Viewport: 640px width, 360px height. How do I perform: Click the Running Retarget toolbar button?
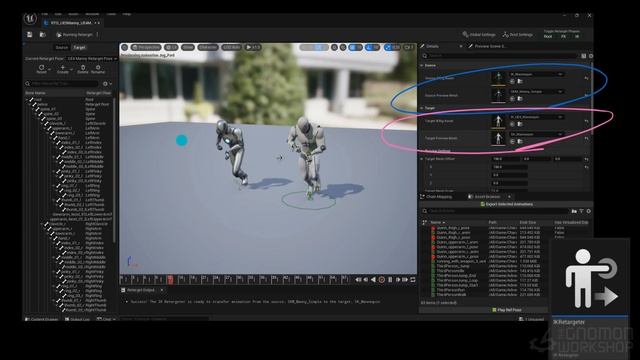[x=74, y=35]
